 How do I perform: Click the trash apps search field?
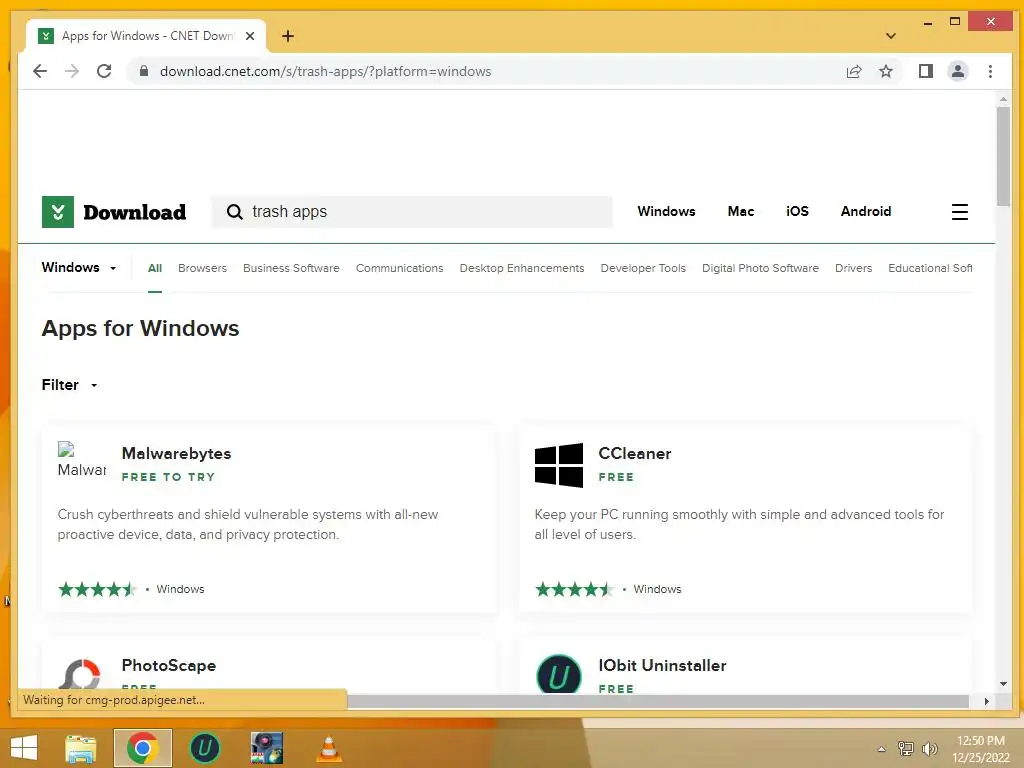(x=411, y=212)
